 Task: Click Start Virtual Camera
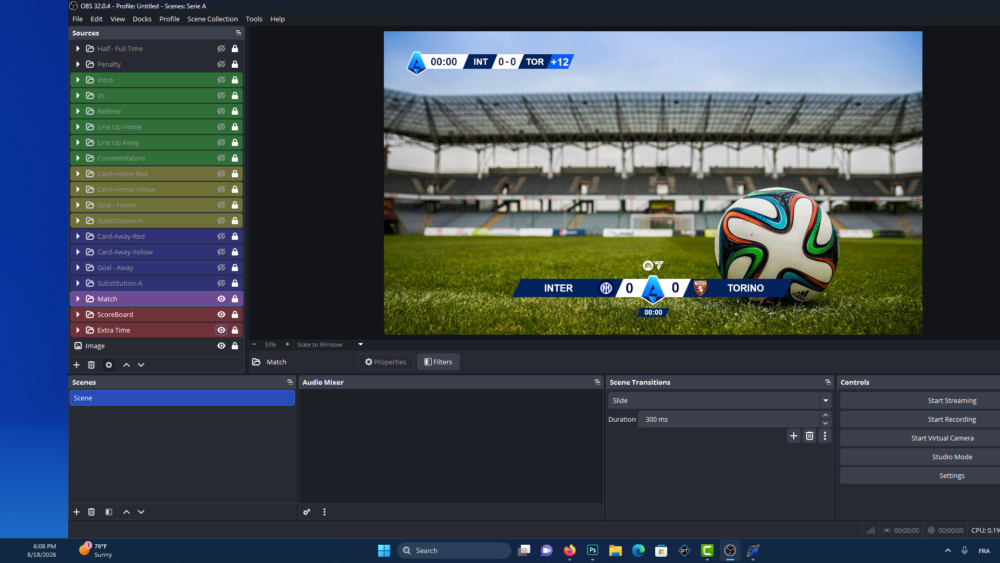tap(942, 438)
